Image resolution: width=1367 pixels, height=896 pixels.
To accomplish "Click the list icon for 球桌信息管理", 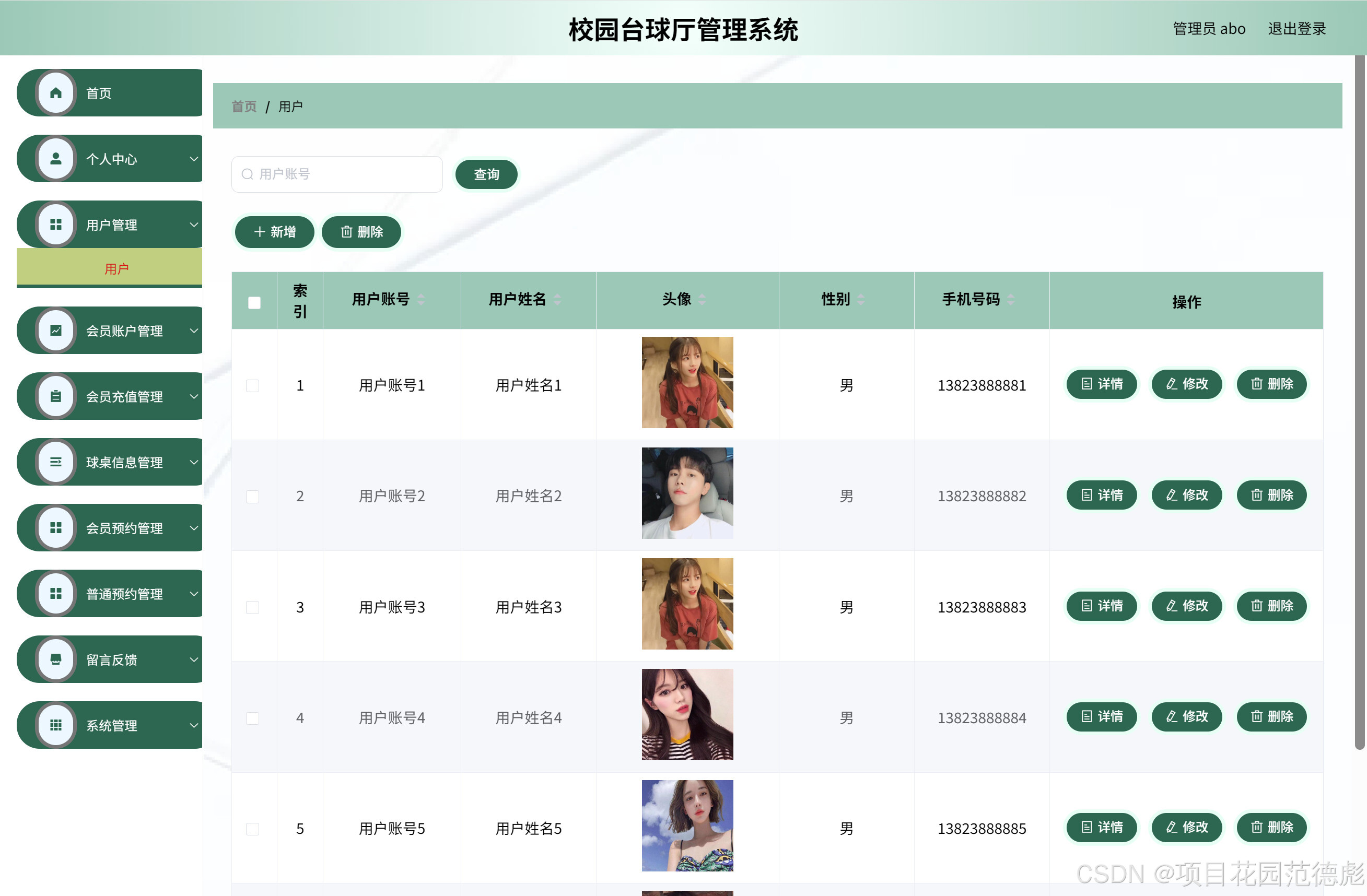I will click(56, 462).
